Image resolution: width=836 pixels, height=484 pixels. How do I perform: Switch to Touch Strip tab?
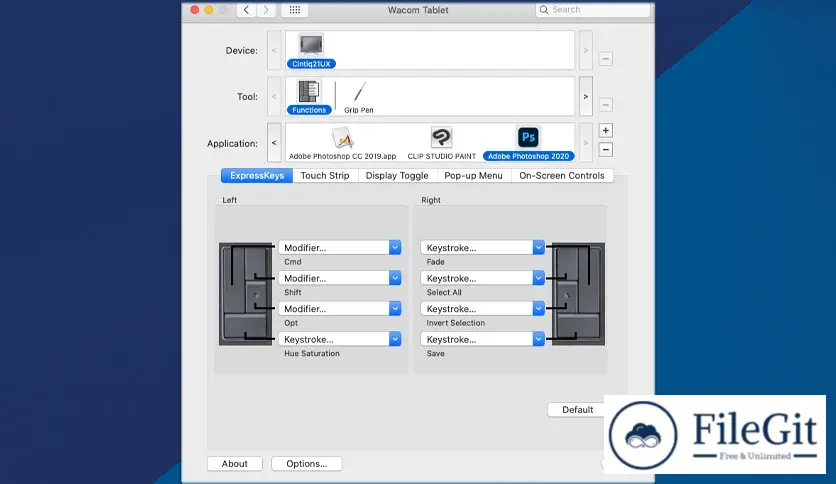tap(325, 175)
